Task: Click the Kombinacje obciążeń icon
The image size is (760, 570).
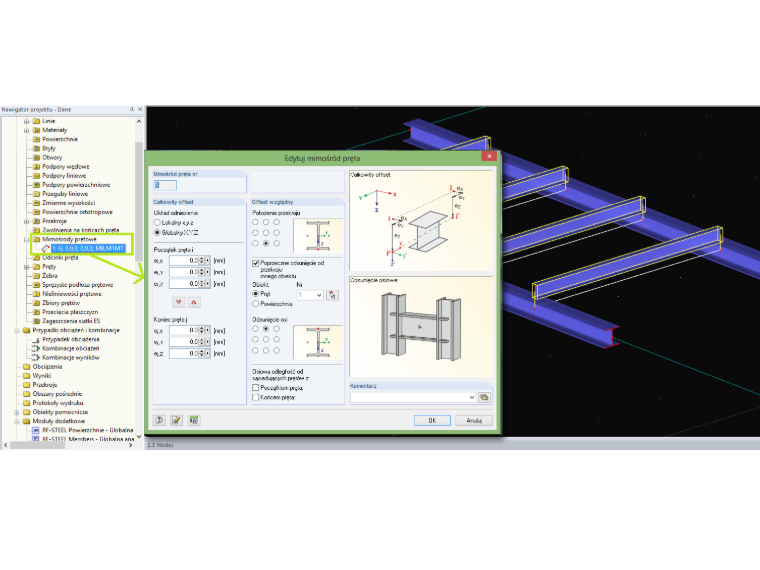Action: point(36,348)
